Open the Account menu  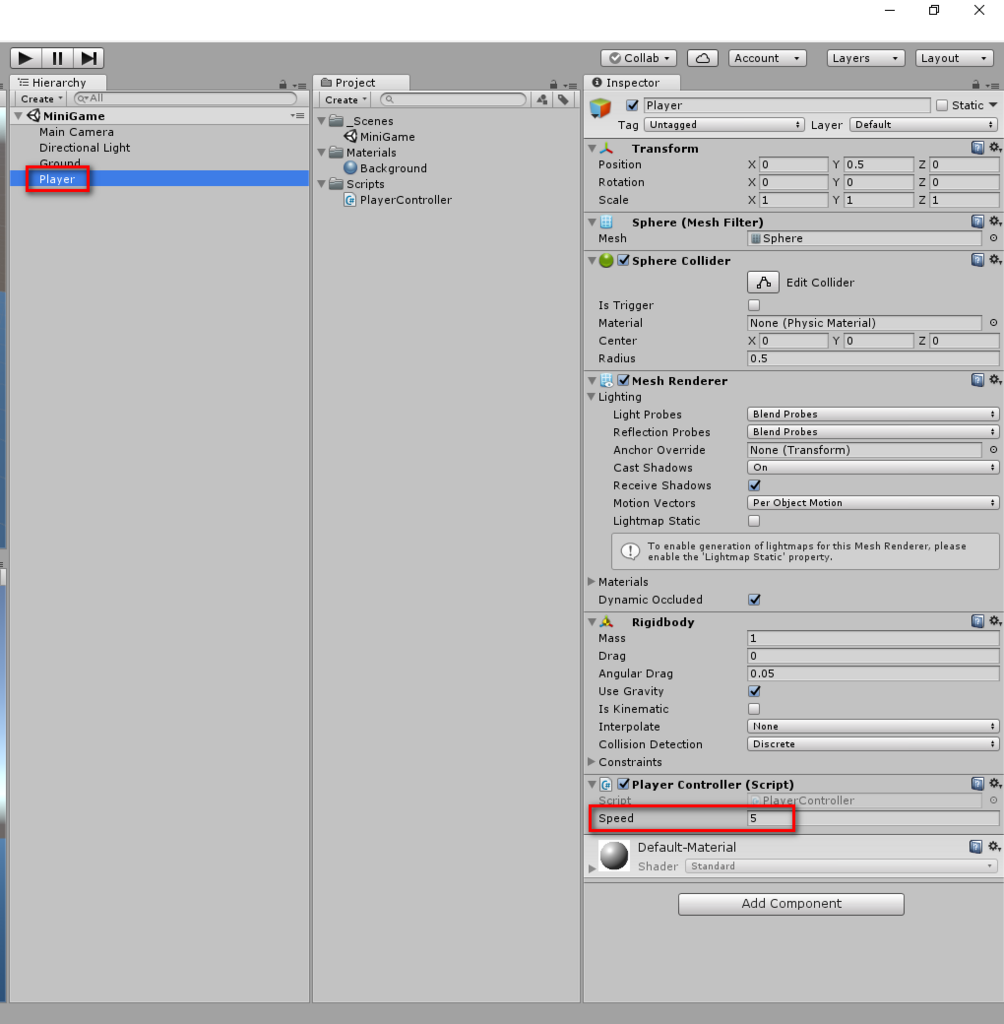pos(768,58)
